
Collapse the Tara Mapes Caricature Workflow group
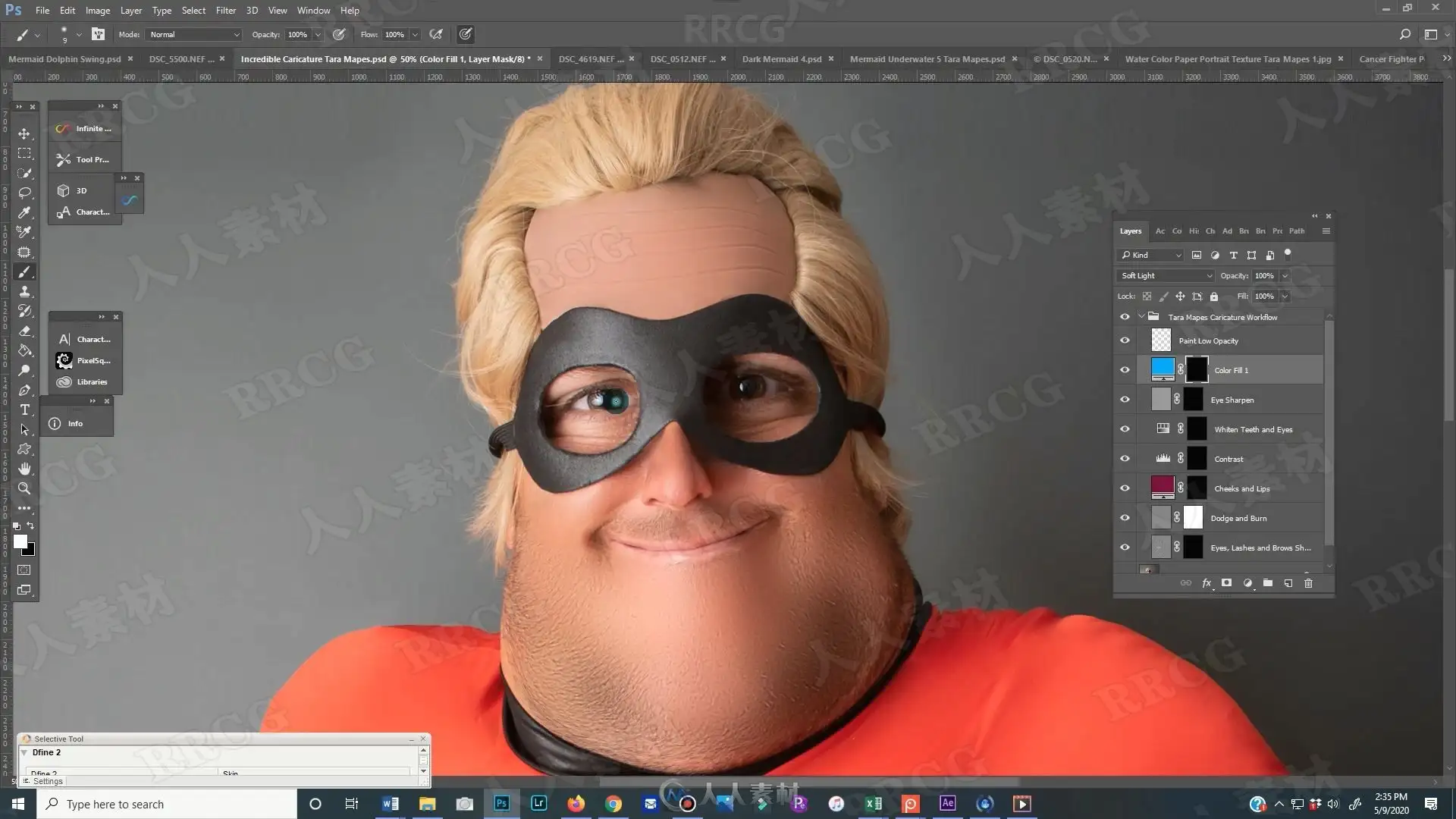1141,317
